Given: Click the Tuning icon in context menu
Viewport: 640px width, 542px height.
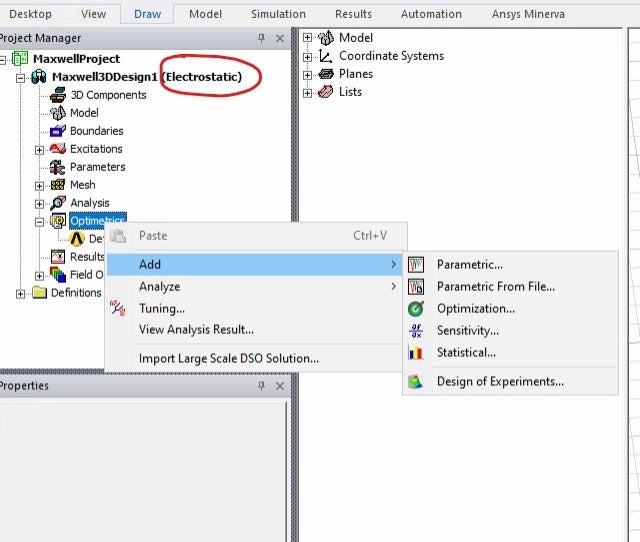Looking at the screenshot, I should point(118,309).
